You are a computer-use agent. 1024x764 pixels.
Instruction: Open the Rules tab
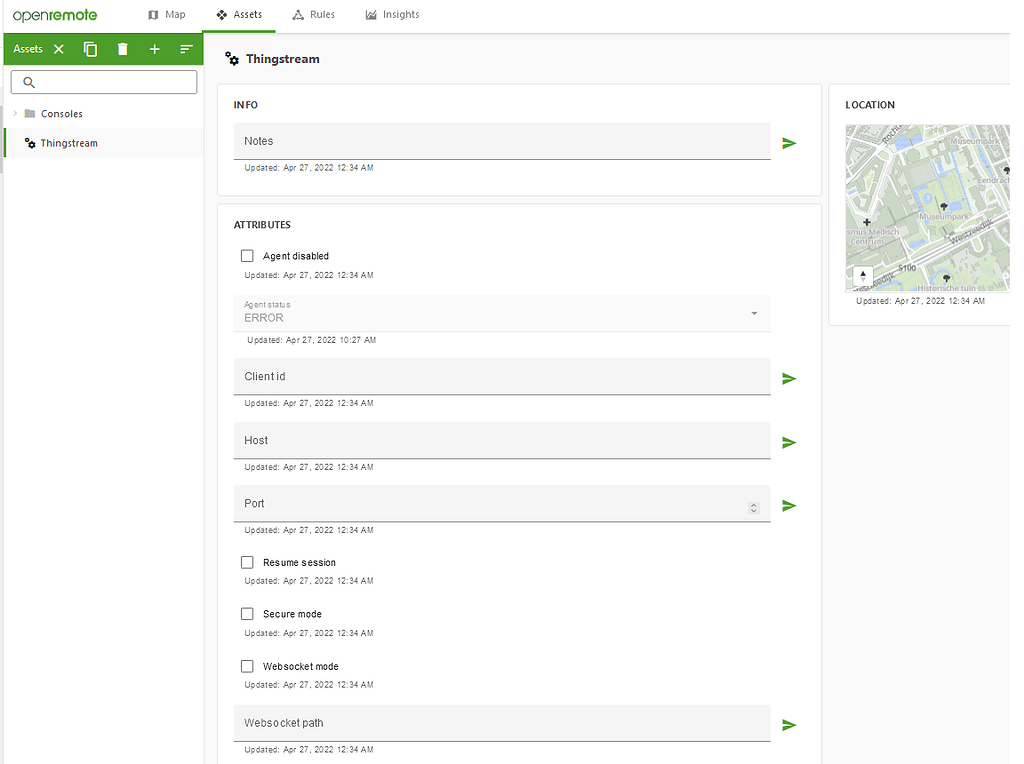point(313,15)
